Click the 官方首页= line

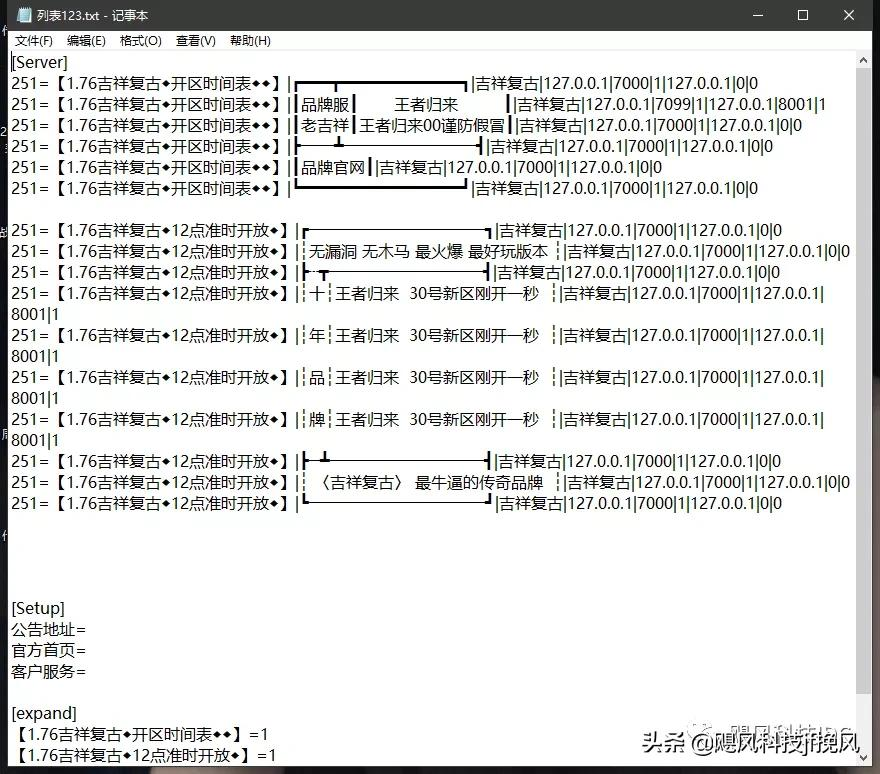48,651
